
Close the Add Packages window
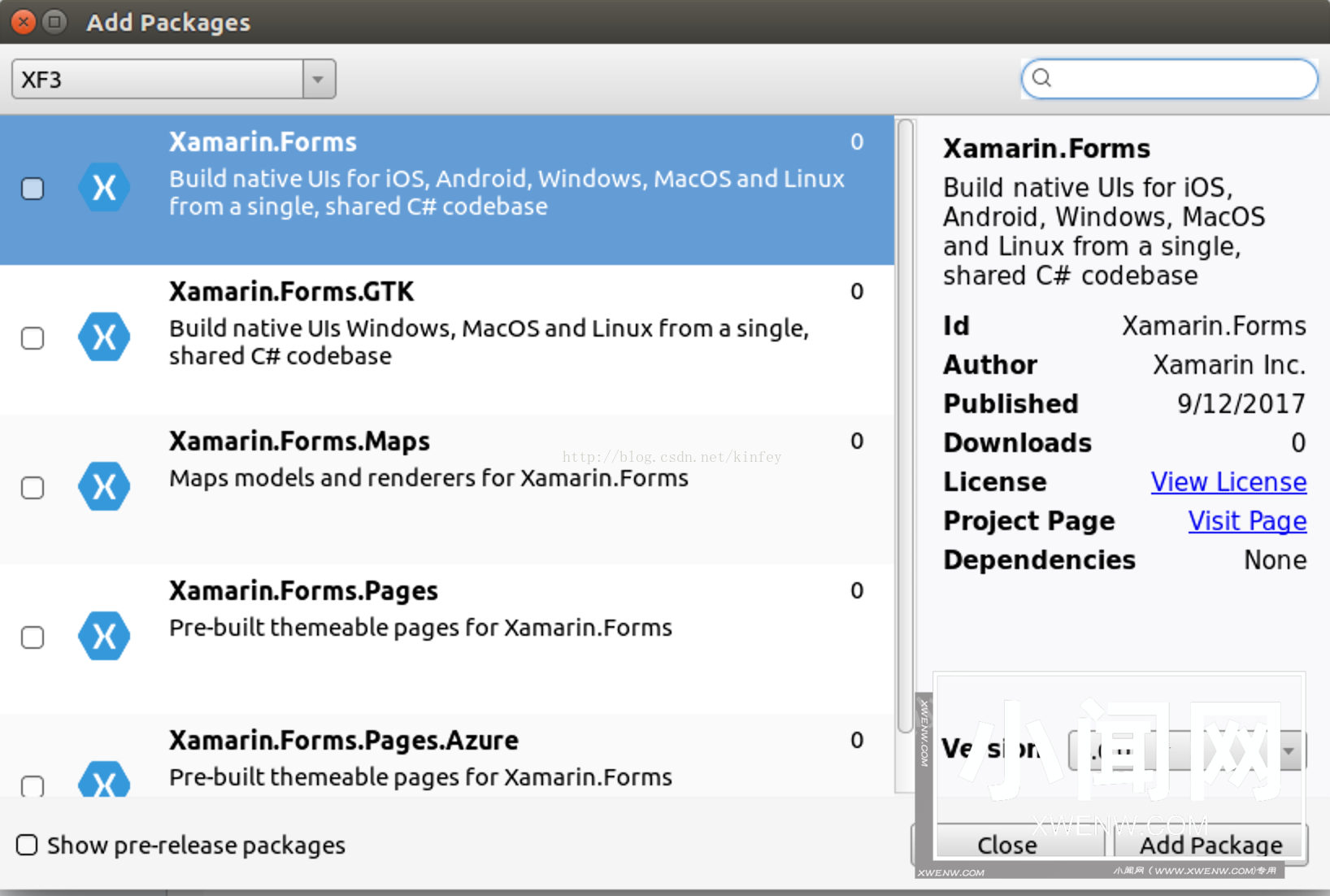(24, 22)
